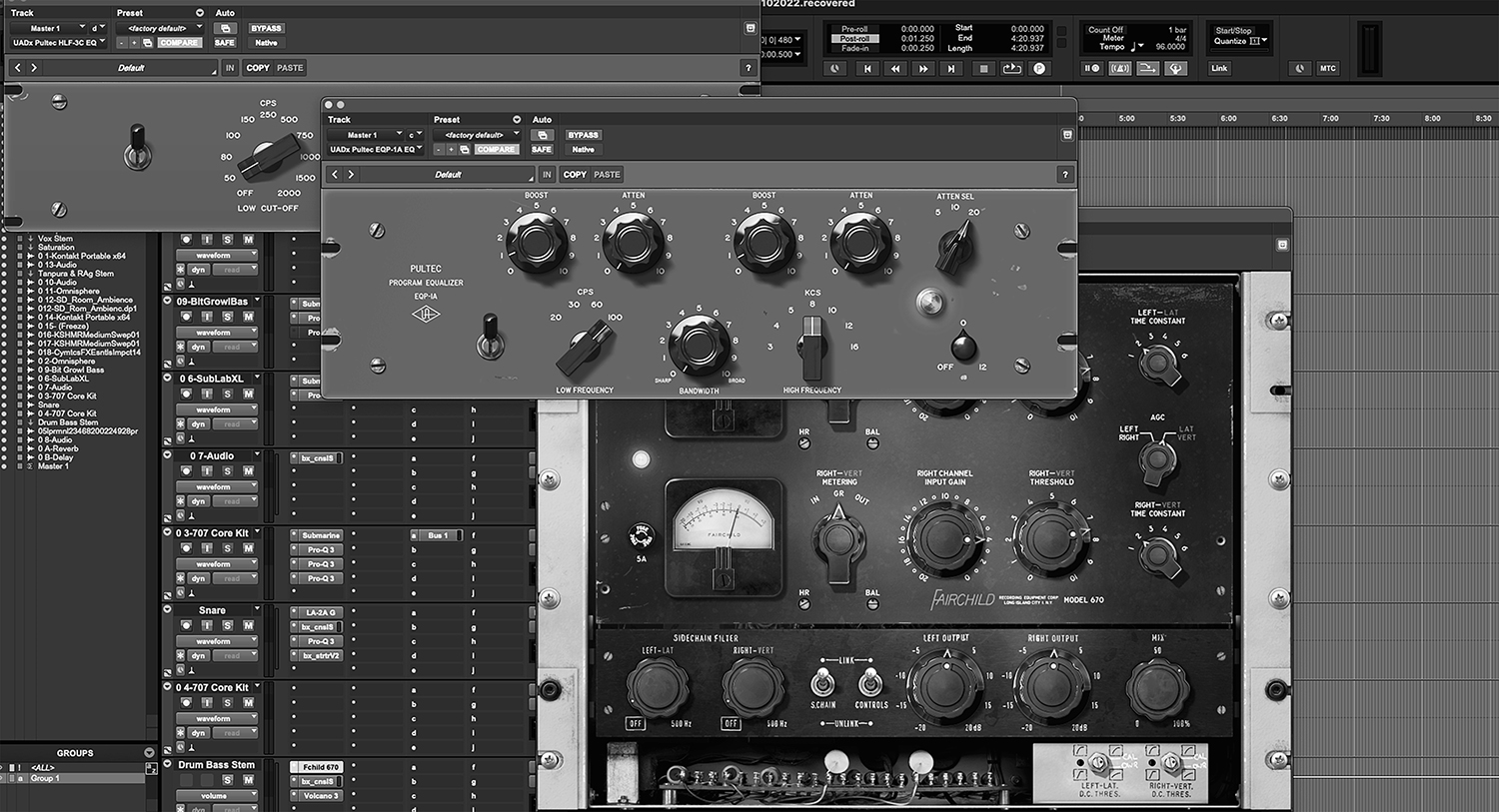
Task: Go to previous preset in HLF-3C window
Action: [18, 68]
